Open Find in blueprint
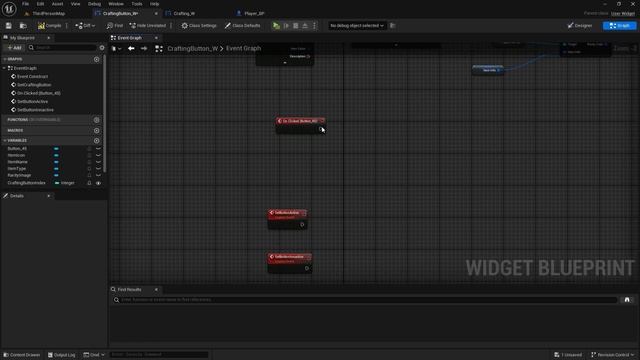640x360 pixels. [x=115, y=26]
